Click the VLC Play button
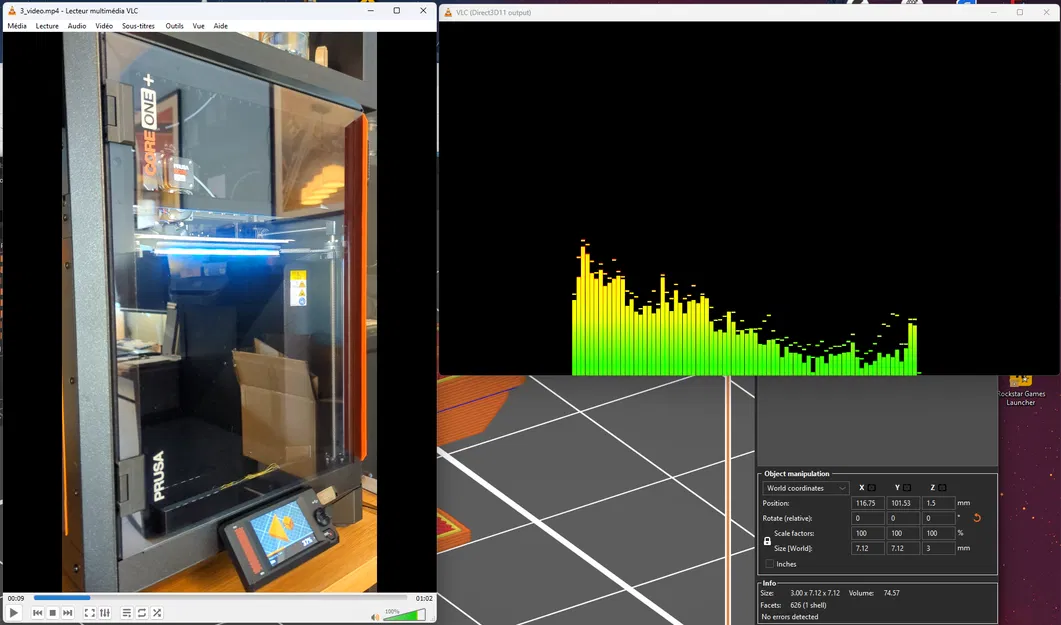Viewport: 1061px width, 625px height. pos(14,613)
